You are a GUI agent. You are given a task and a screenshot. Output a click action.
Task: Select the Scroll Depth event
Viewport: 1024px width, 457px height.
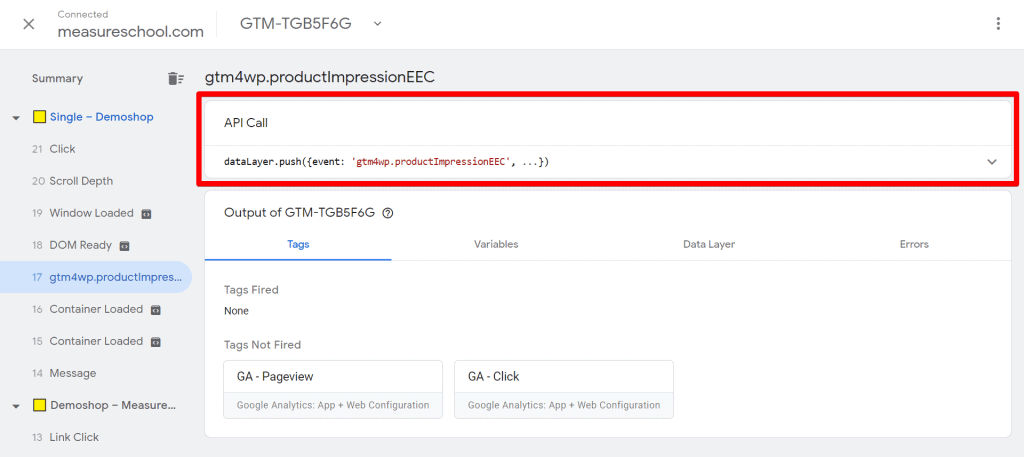point(81,181)
